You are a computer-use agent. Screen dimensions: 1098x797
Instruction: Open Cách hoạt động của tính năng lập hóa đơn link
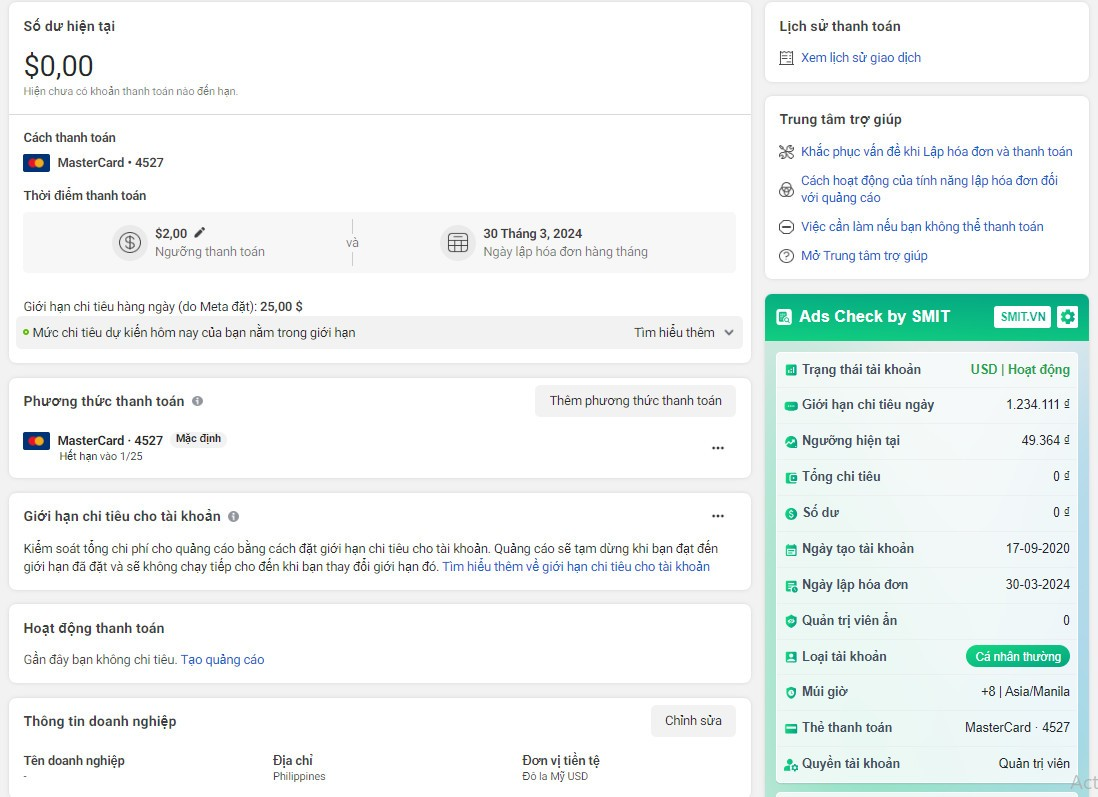coord(929,189)
